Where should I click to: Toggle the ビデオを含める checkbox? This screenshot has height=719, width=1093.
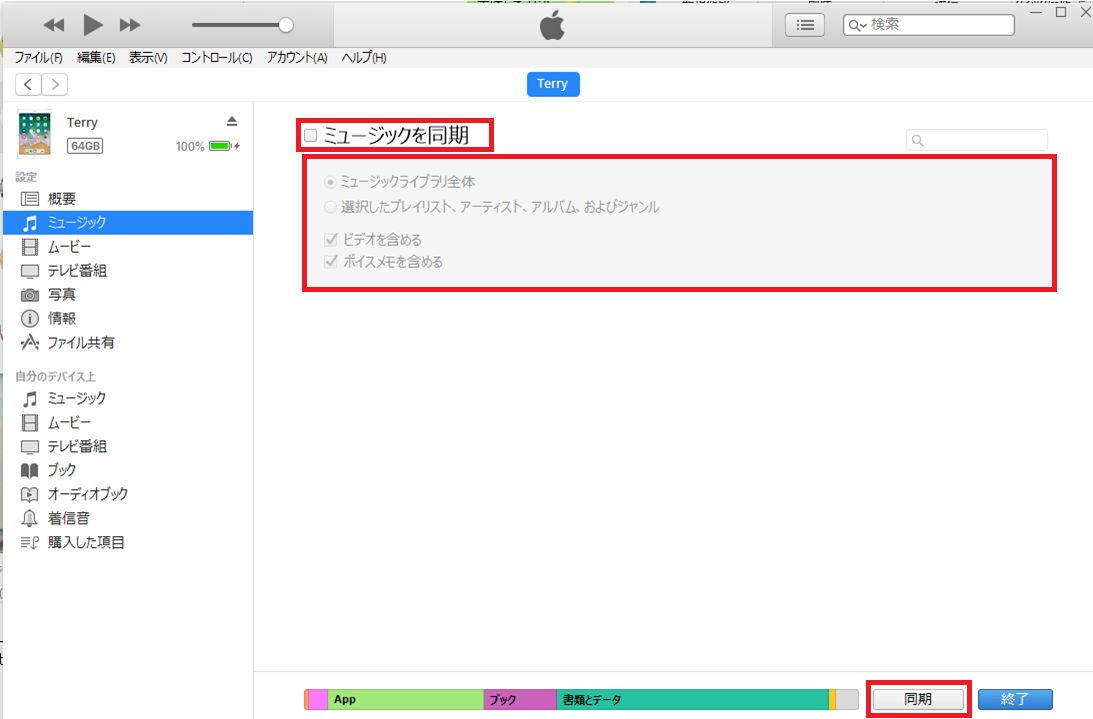331,240
